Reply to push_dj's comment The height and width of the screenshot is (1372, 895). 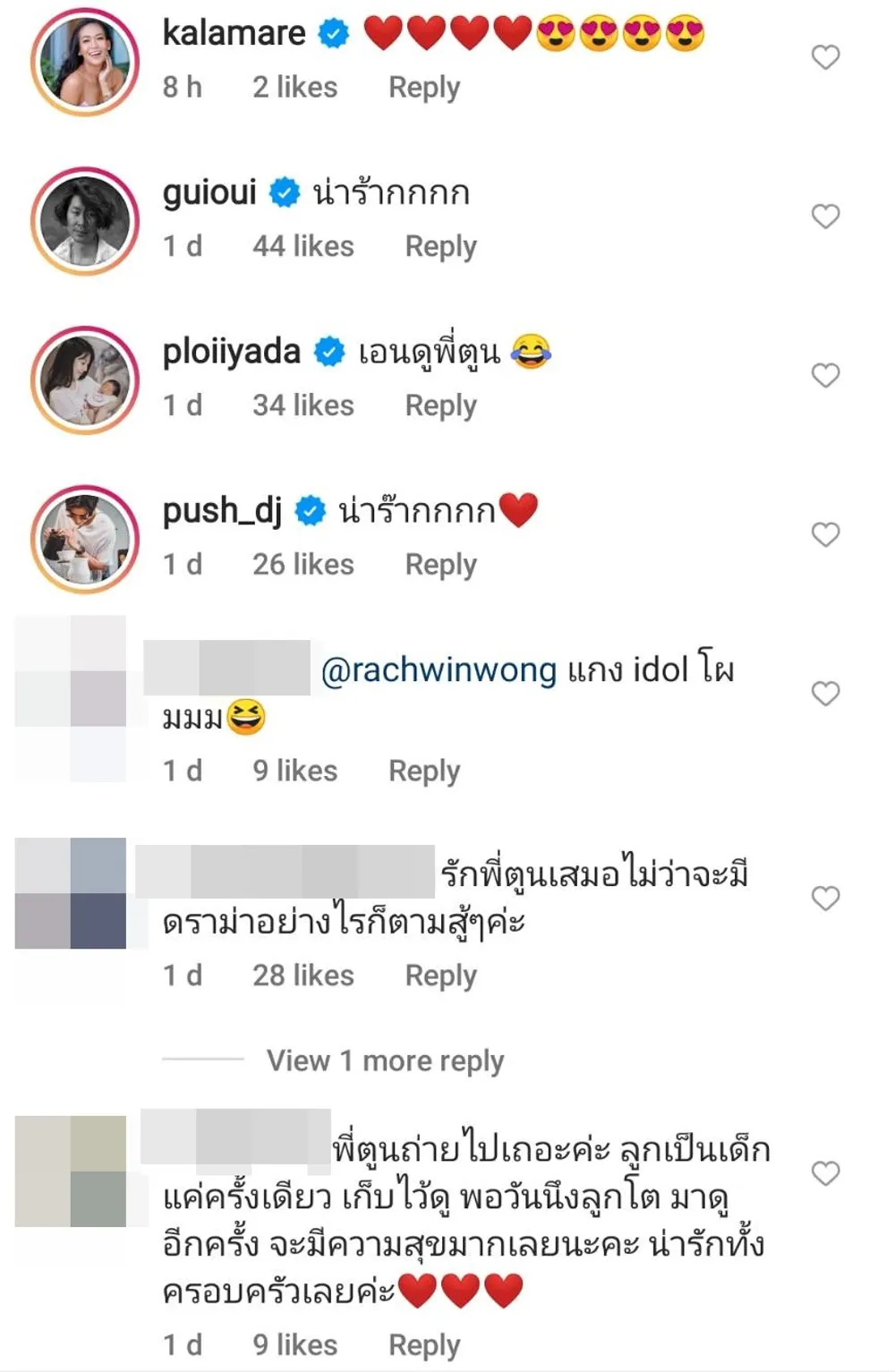coord(440,565)
